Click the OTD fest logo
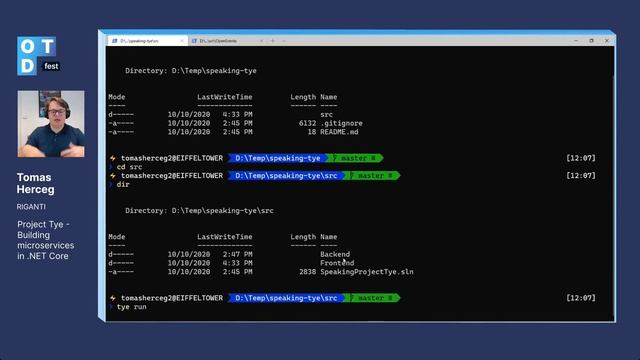Image resolution: width=640 pixels, height=360 pixels. coord(38,56)
